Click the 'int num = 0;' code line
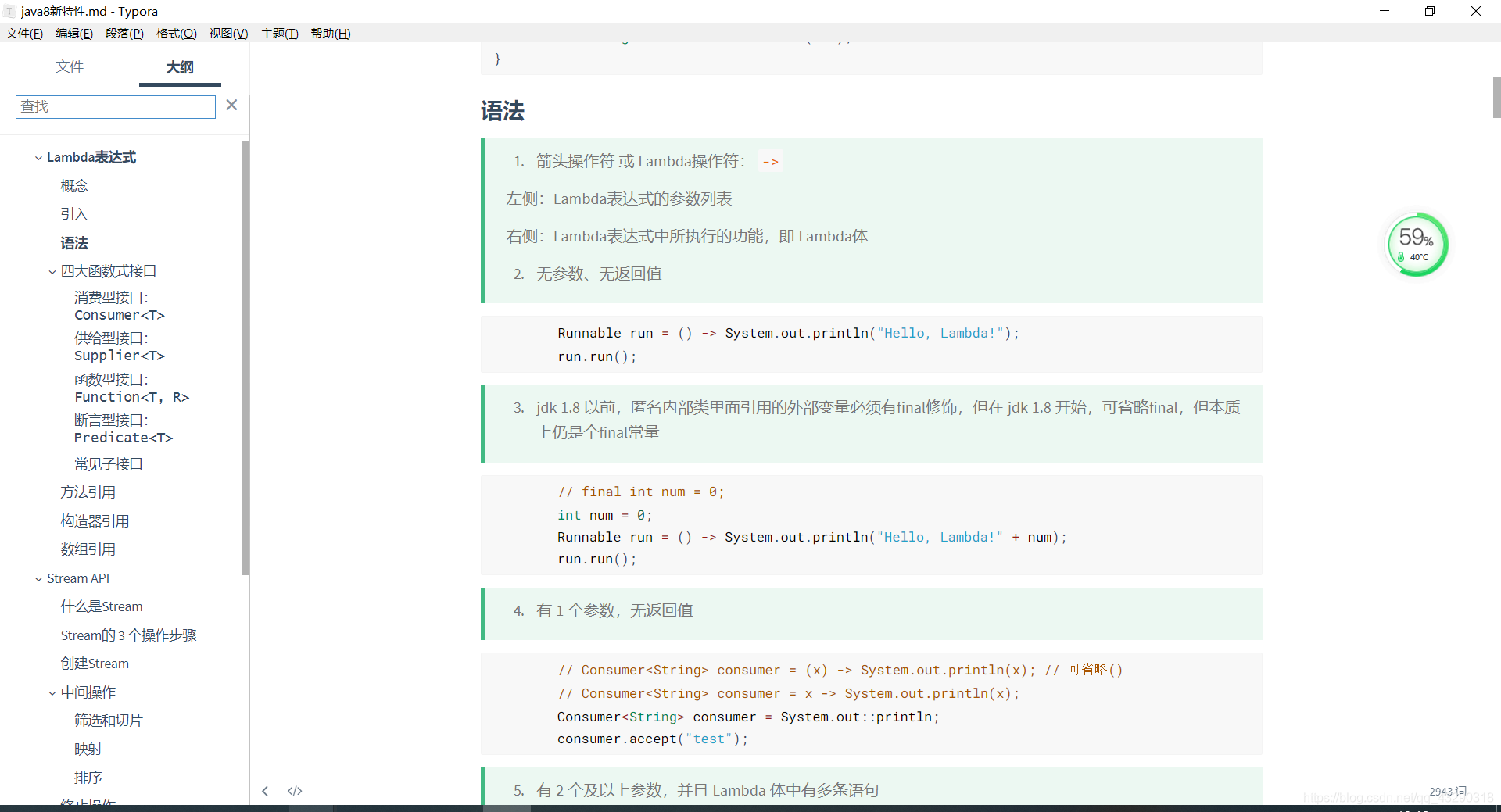This screenshot has width=1501, height=812. pos(604,515)
